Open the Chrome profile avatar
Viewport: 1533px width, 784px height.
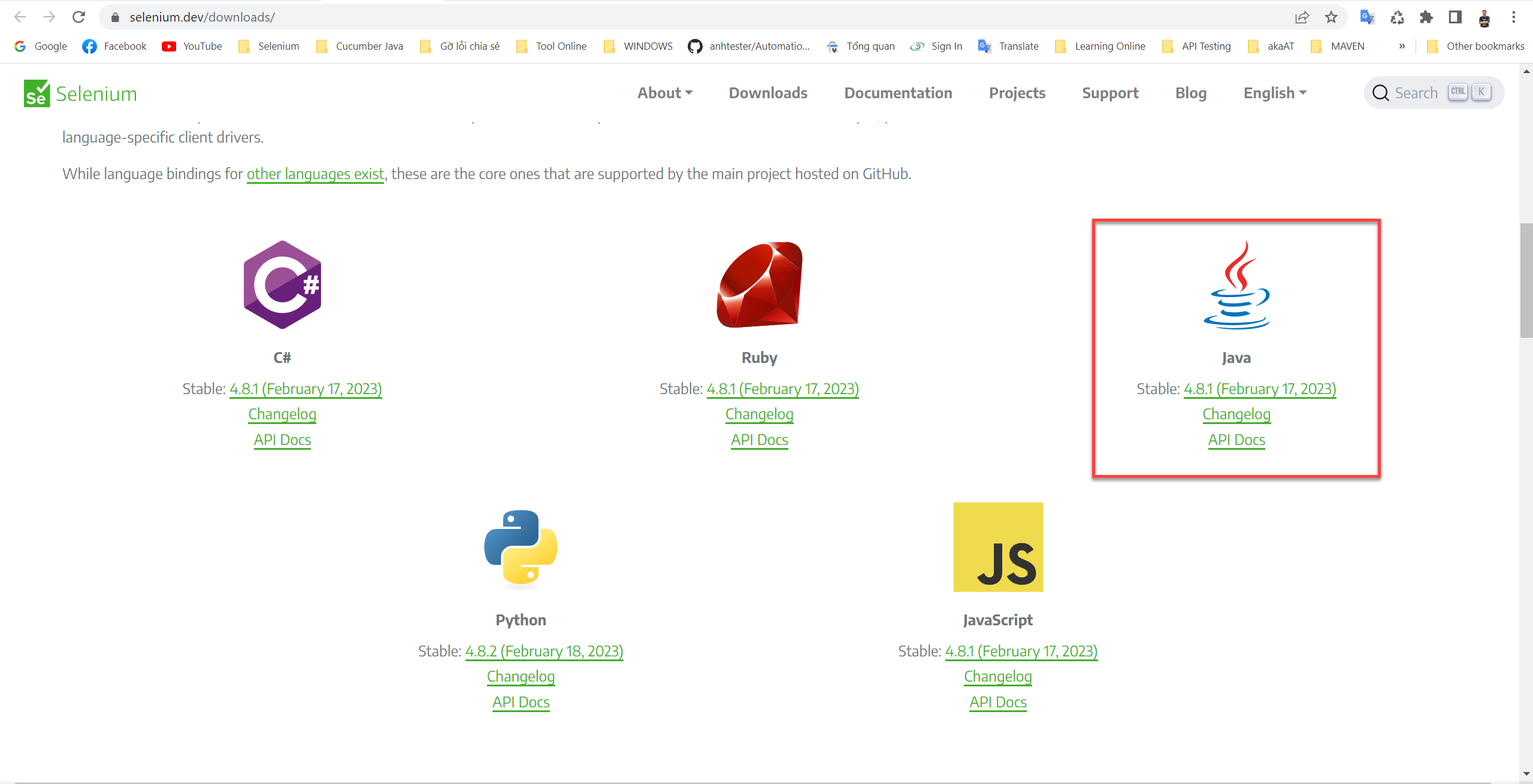(x=1484, y=18)
